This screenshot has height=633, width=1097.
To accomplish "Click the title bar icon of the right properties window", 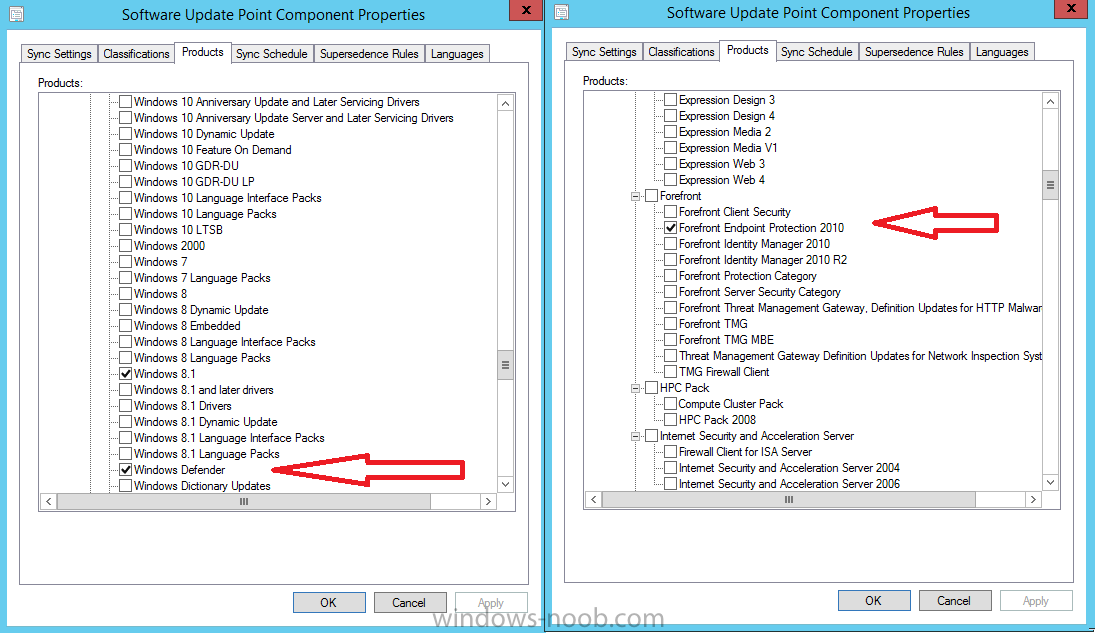I will point(561,12).
